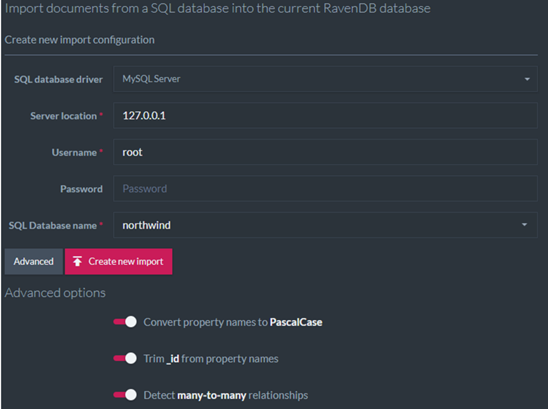Click into the Username field containing root

point(325,152)
